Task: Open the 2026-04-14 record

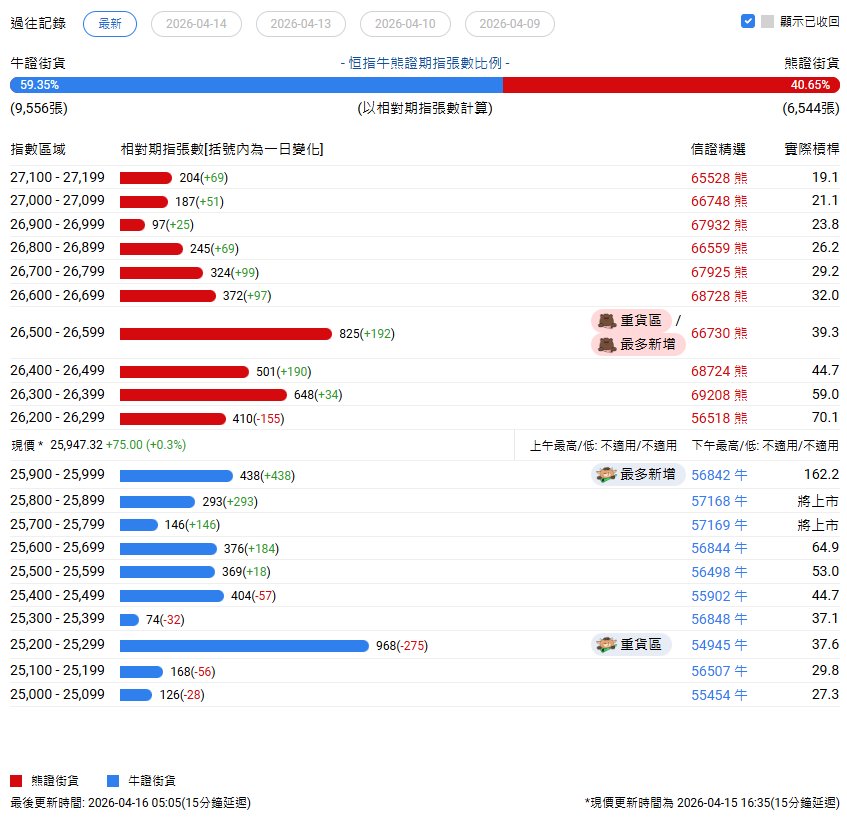Action: coord(196,24)
